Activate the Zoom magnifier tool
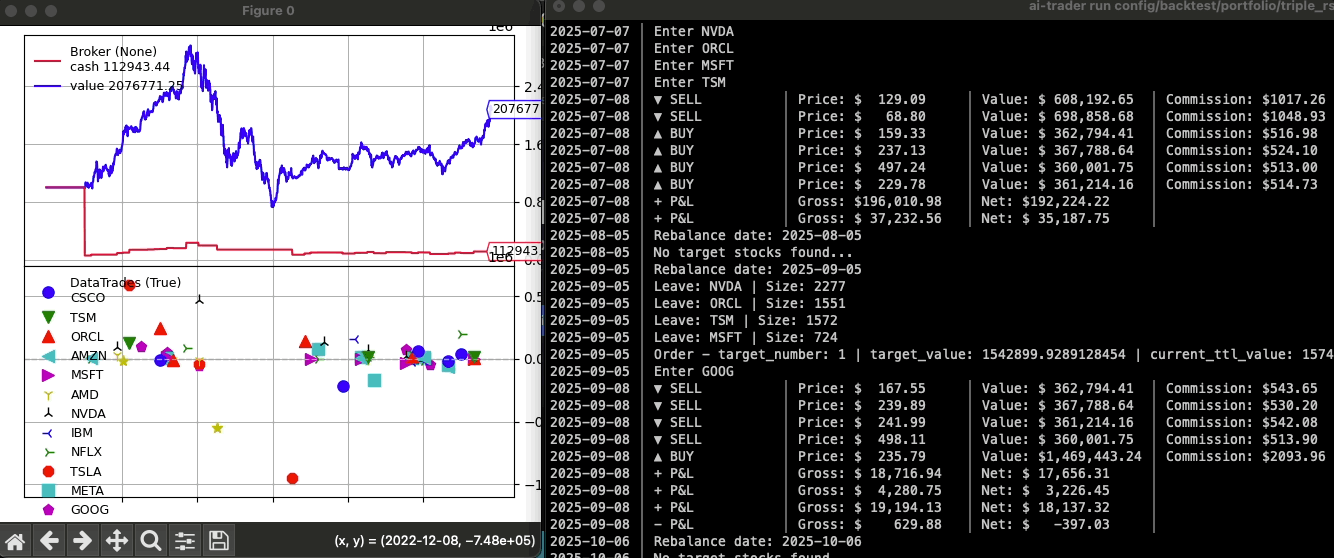This screenshot has width=1334, height=558. (x=151, y=541)
